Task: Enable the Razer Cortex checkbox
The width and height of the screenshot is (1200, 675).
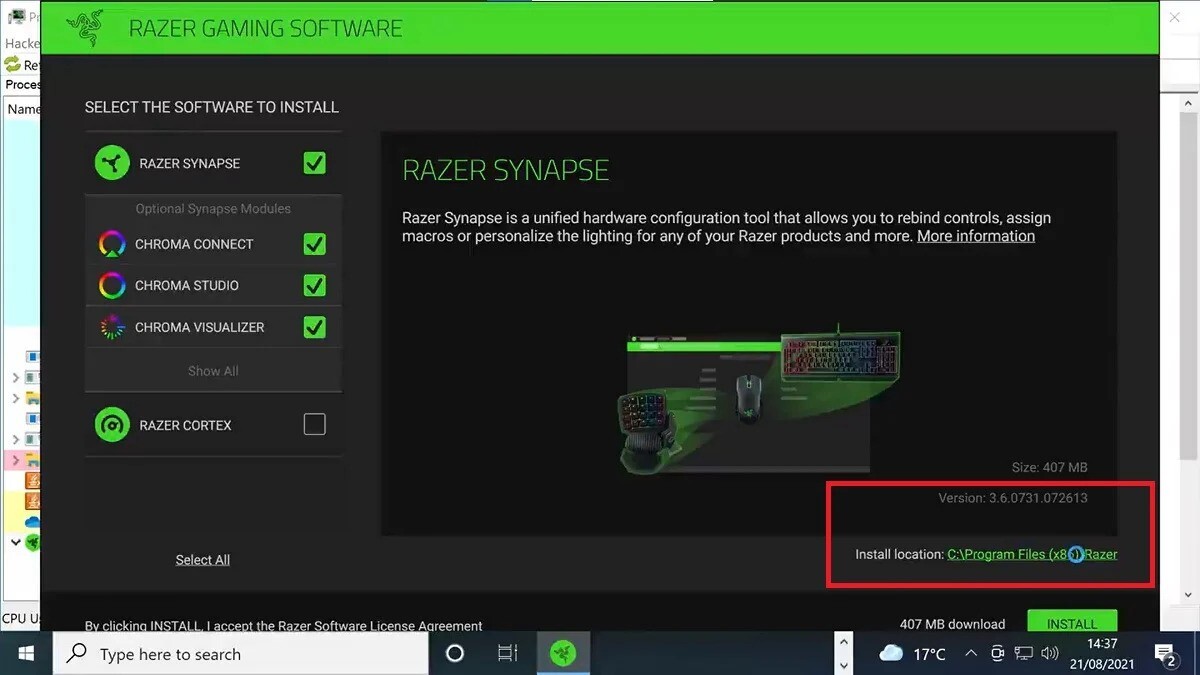Action: pos(314,425)
